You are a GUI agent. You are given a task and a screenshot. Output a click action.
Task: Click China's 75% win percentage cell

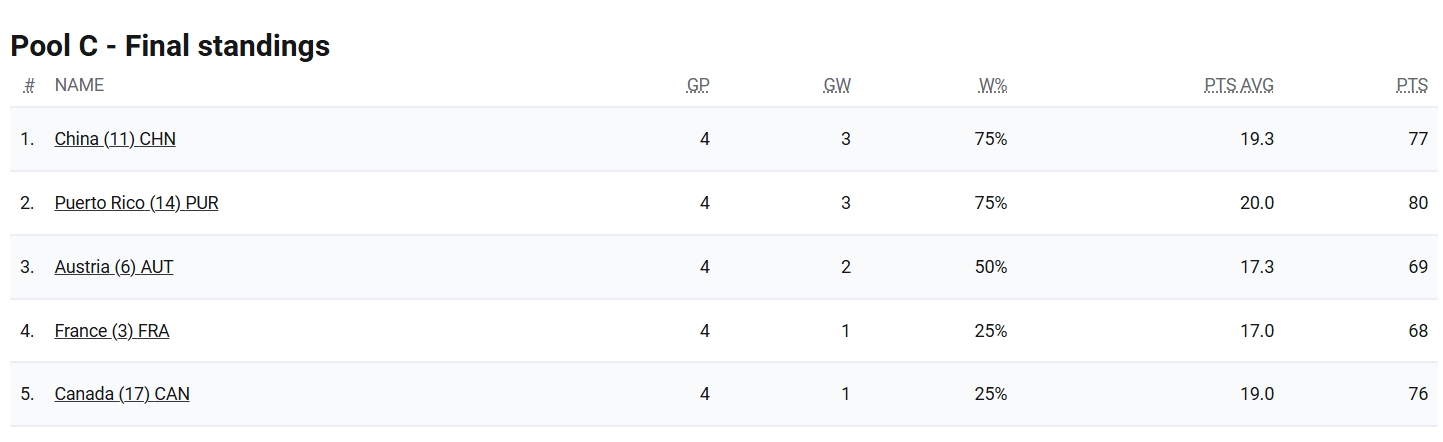991,139
